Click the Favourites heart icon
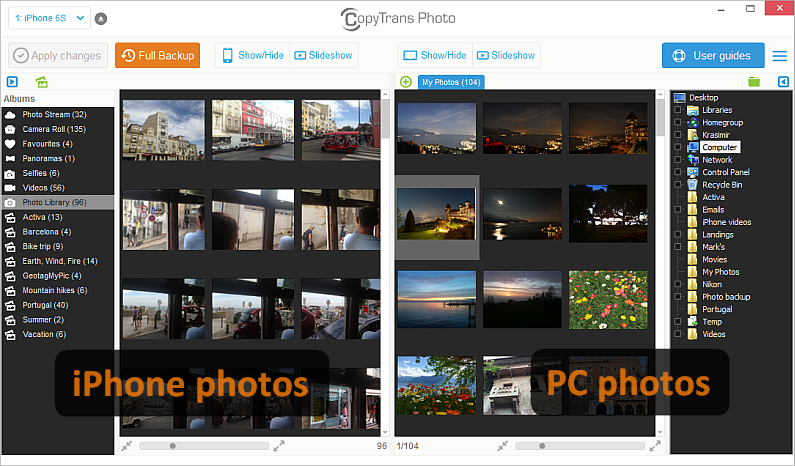This screenshot has width=795, height=466. point(10,144)
